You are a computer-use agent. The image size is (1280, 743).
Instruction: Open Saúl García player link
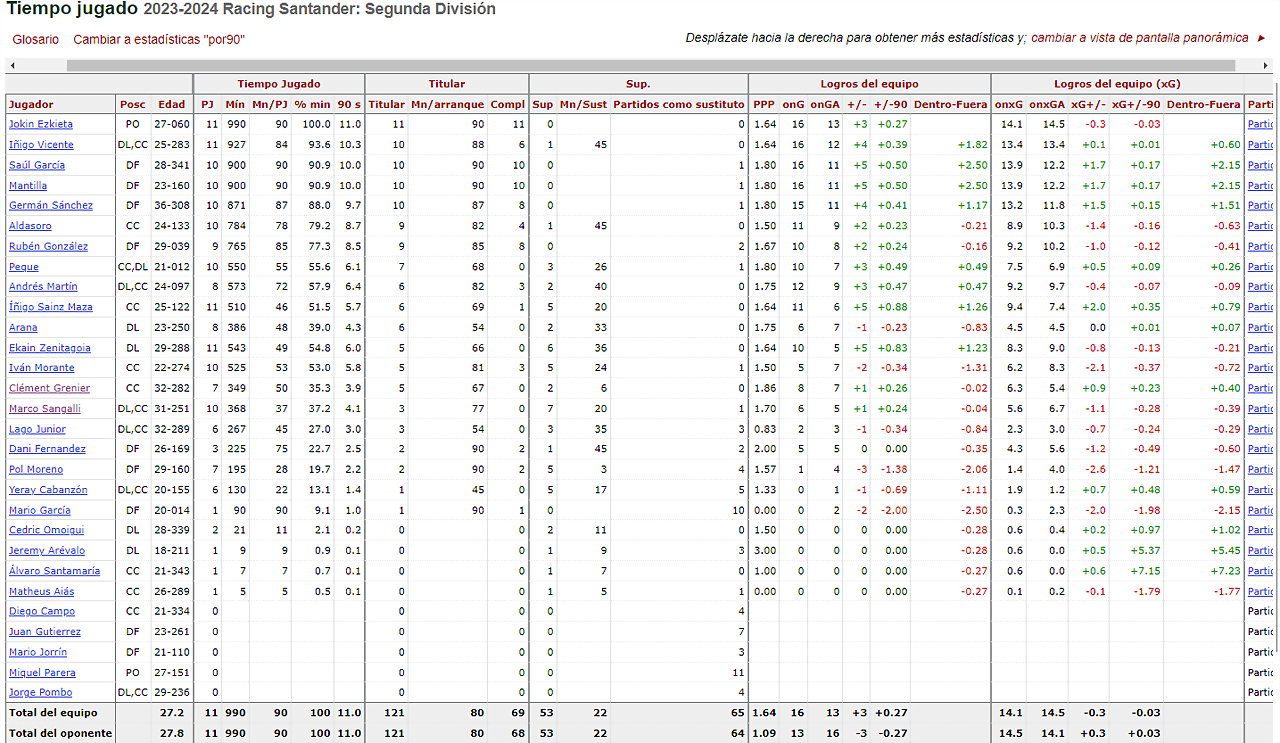click(x=37, y=165)
